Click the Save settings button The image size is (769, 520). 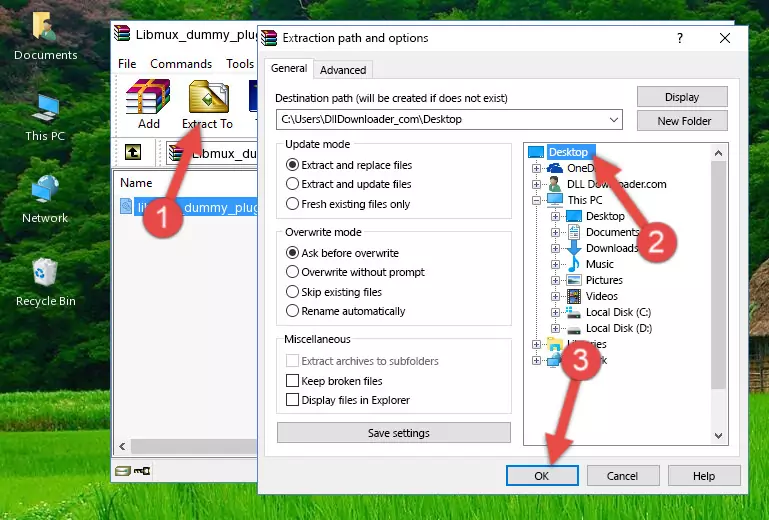point(394,433)
